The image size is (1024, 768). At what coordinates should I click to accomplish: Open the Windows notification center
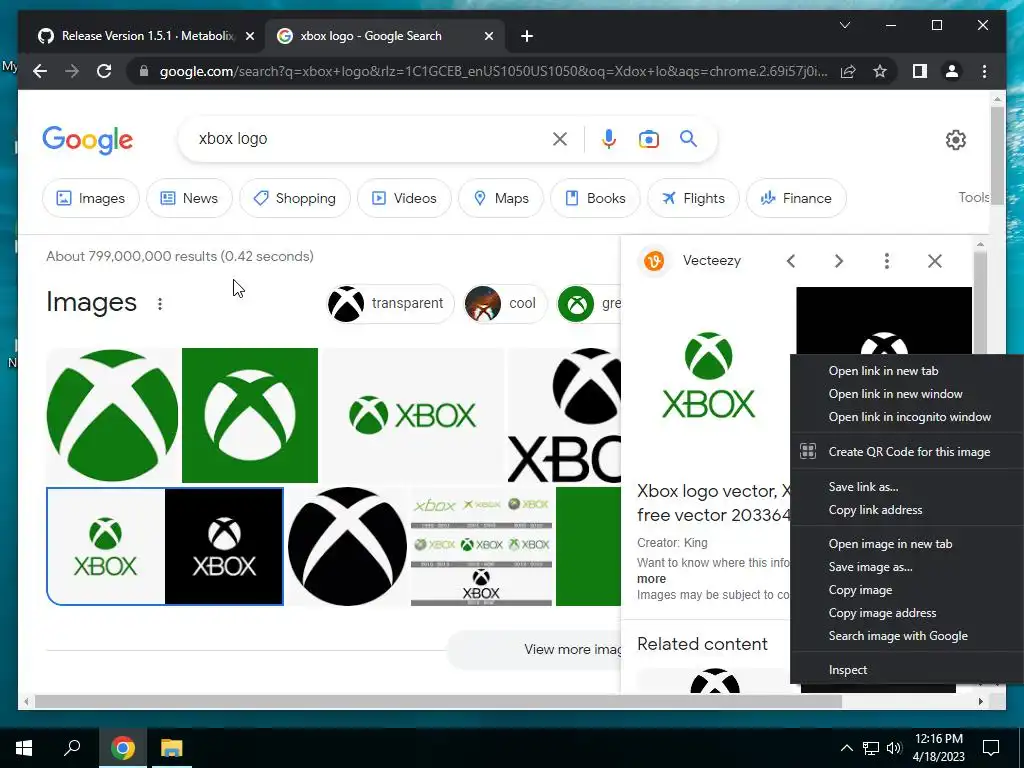coord(991,748)
